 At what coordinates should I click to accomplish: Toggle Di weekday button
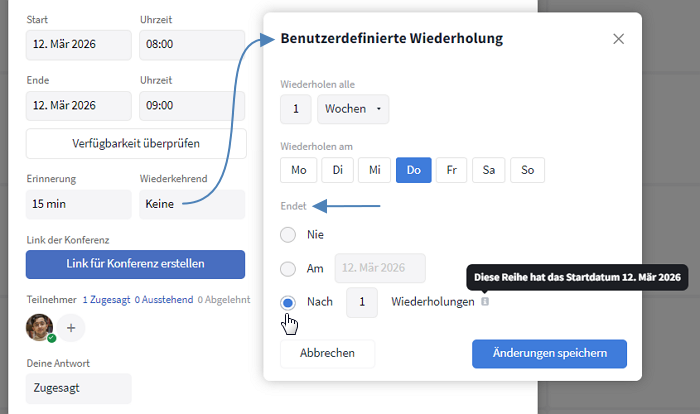(x=338, y=170)
